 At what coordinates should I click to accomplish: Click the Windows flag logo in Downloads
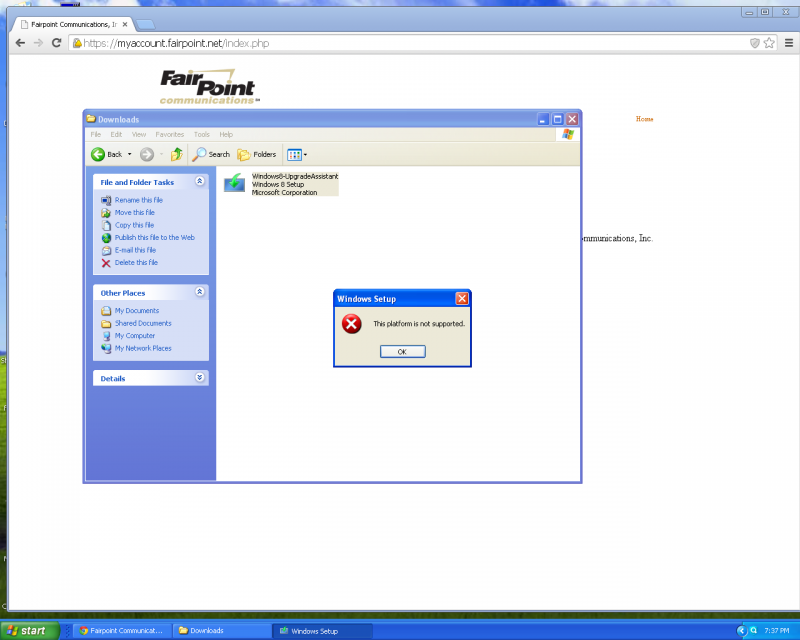tap(568, 134)
